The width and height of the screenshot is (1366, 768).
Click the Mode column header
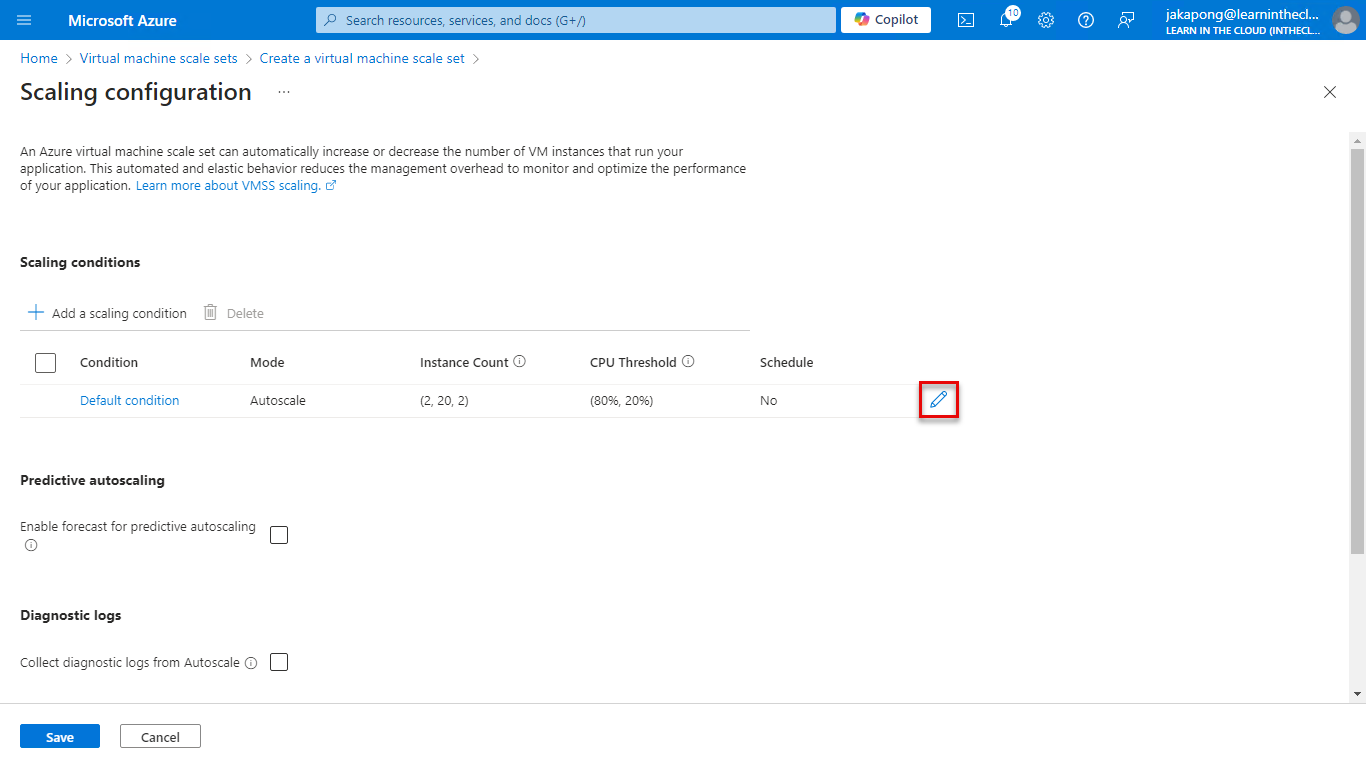(x=267, y=362)
